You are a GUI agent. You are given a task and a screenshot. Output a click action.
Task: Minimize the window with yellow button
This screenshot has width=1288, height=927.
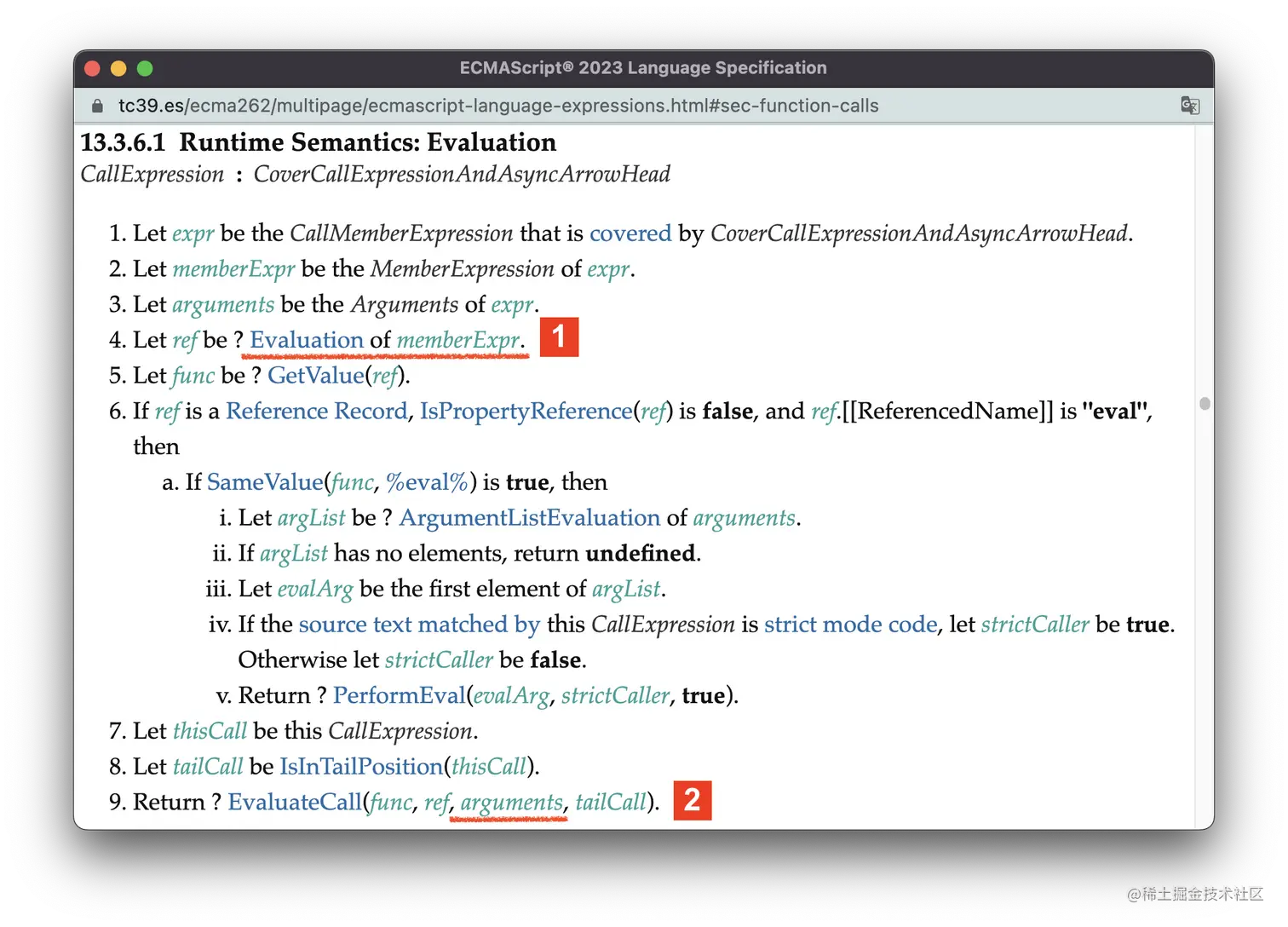118,68
